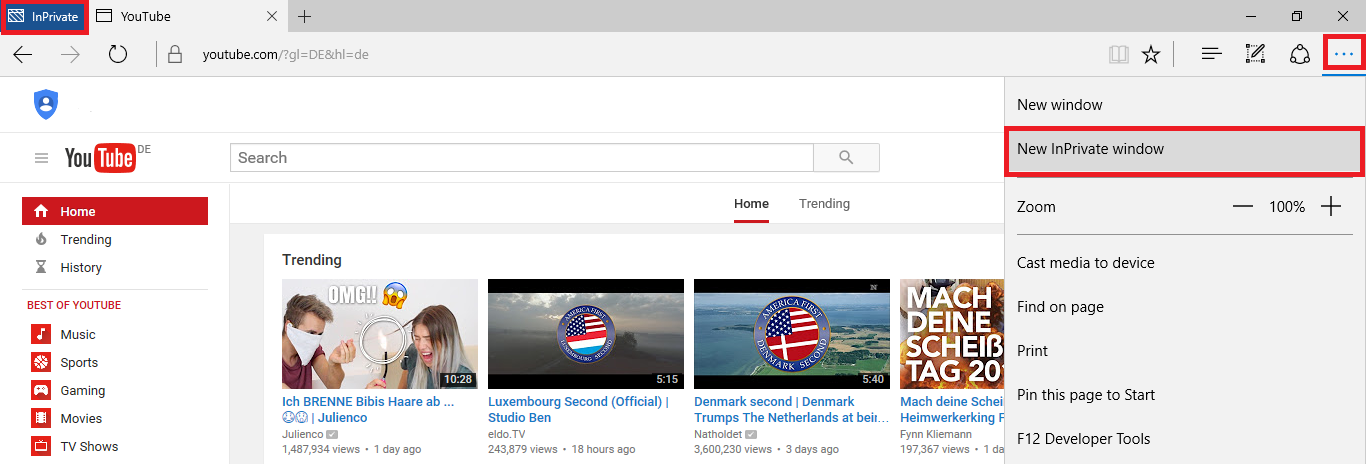Play the Luxembourg Second video thumbnail
This screenshot has width=1366, height=464.
(x=586, y=334)
